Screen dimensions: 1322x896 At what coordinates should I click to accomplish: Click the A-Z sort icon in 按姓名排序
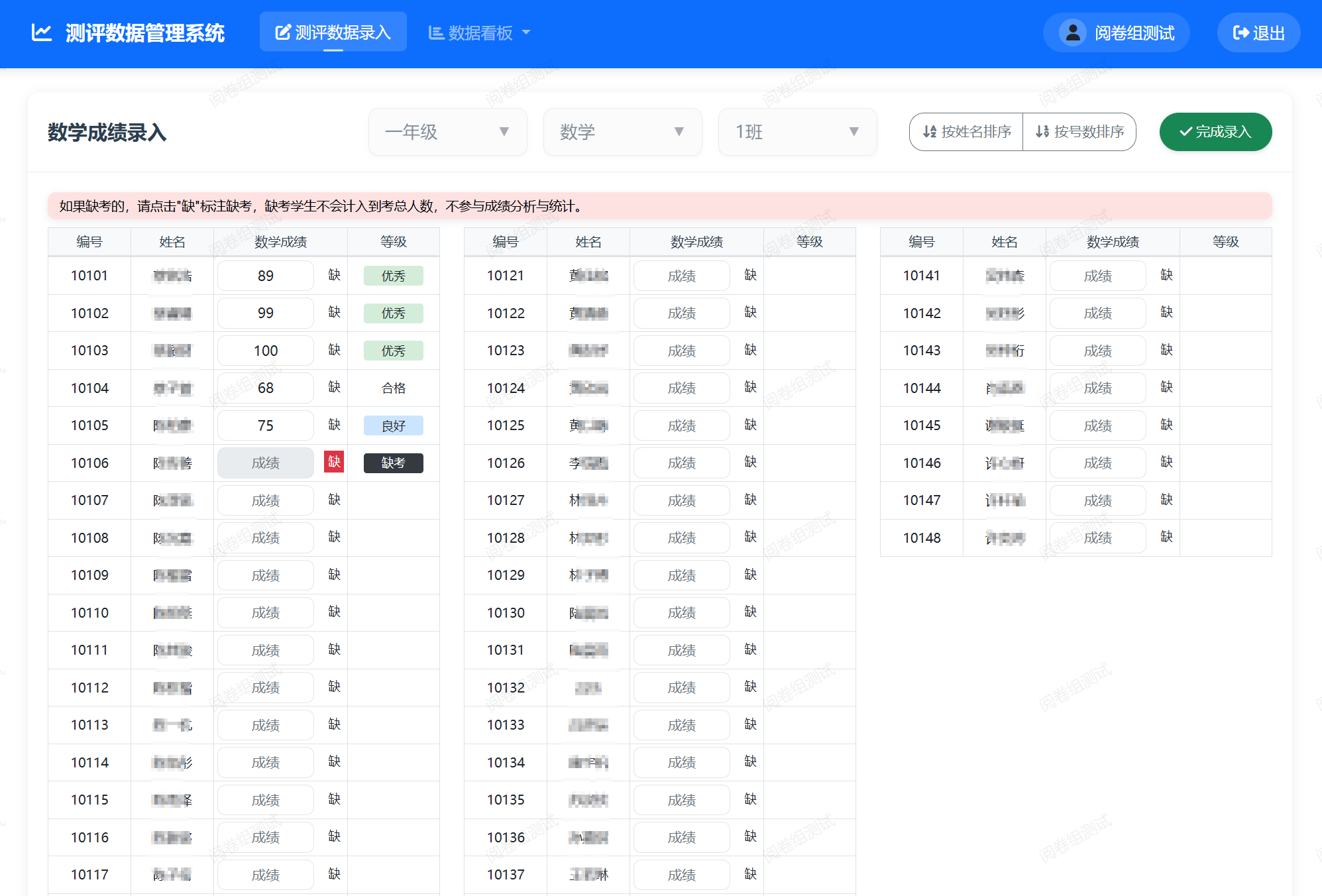pos(929,132)
